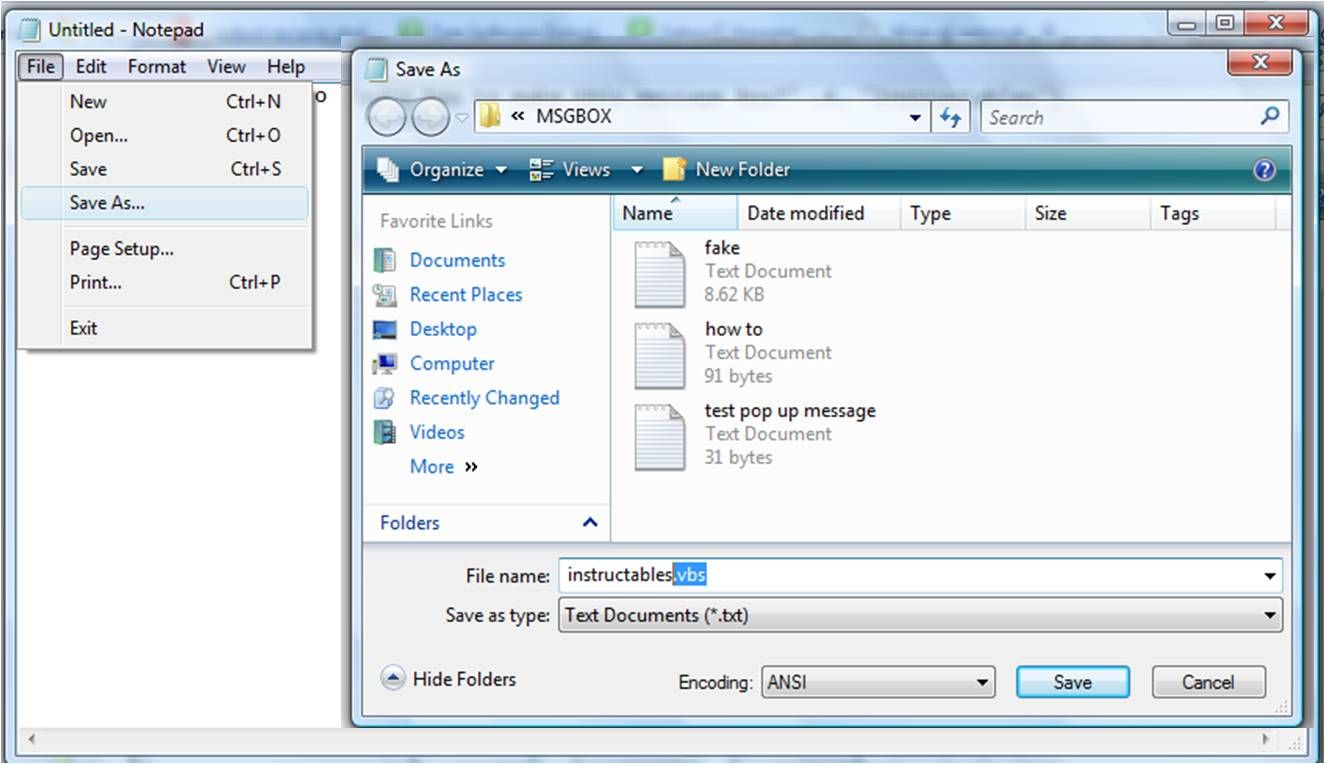This screenshot has height=764, width=1325.
Task: Open the Format menu in Notepad
Action: [x=156, y=66]
